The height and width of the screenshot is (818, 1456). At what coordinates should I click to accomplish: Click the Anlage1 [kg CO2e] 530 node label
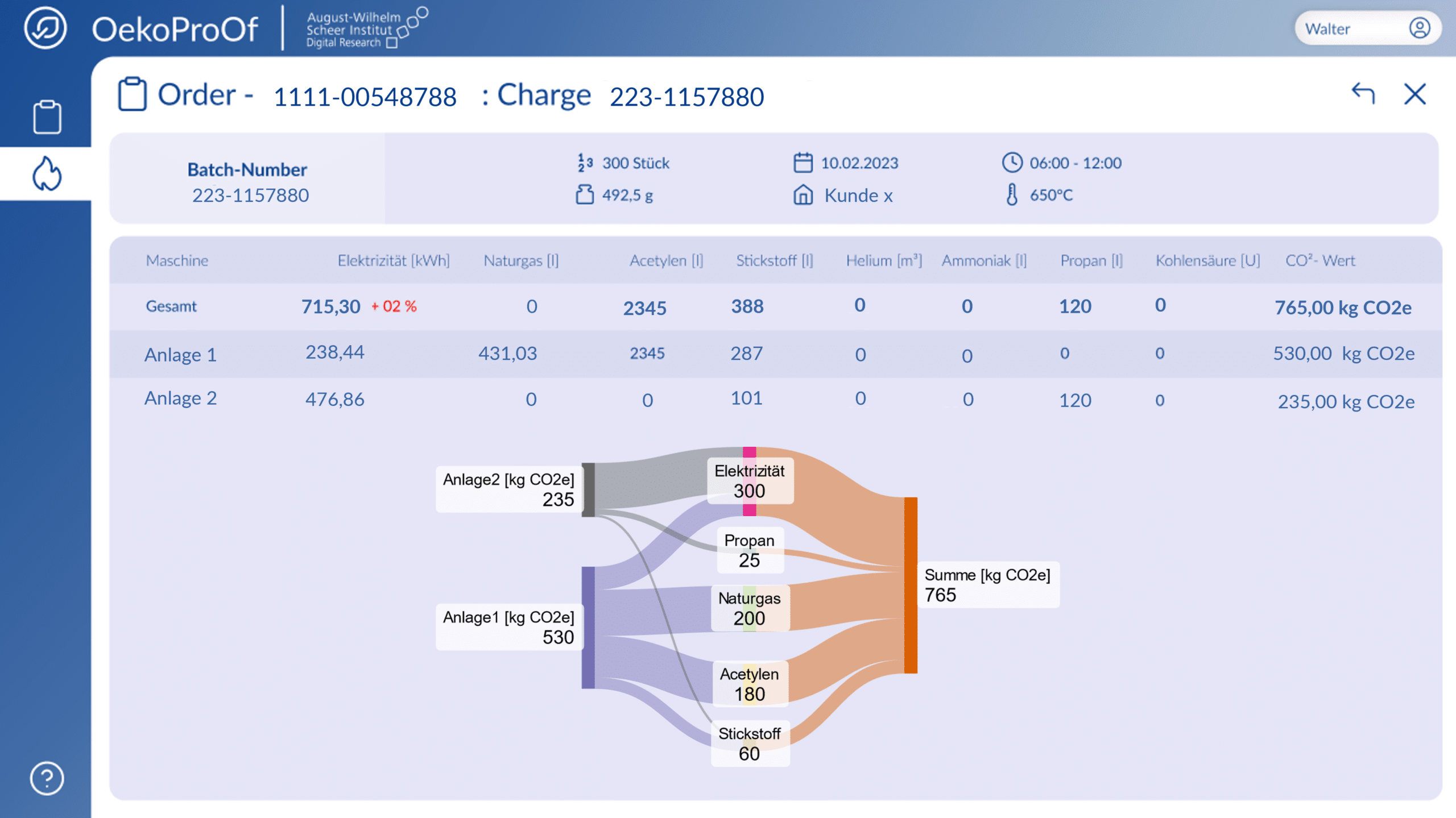coord(508,627)
